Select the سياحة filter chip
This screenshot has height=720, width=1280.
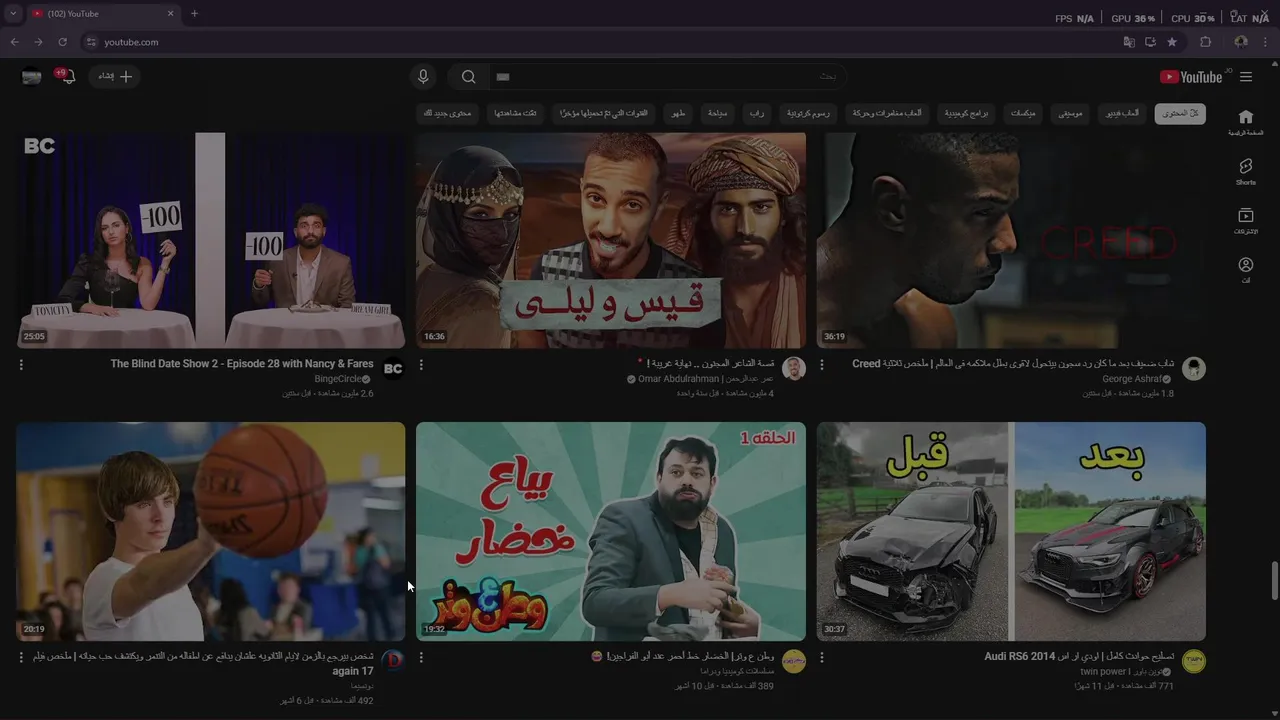tap(717, 113)
